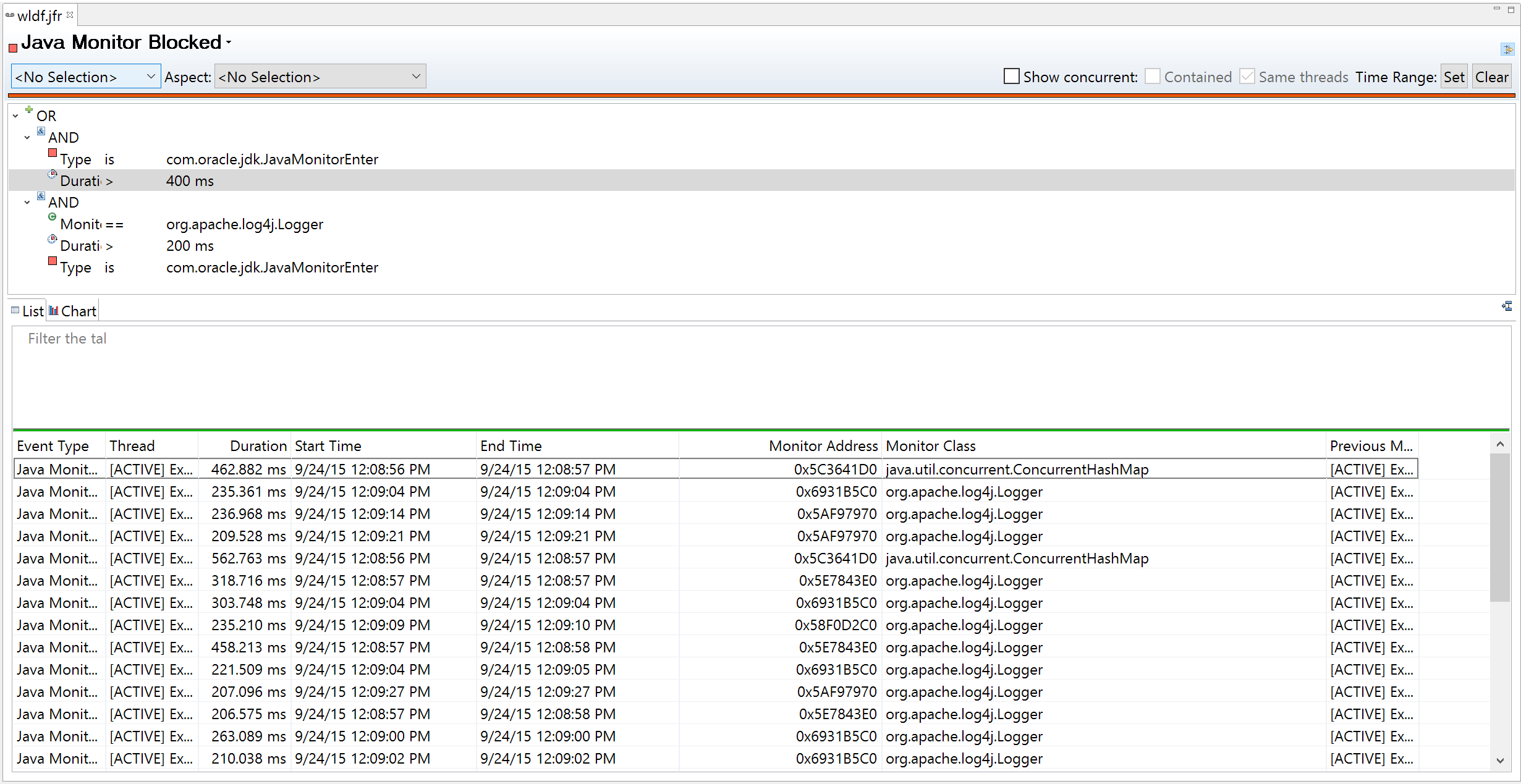This screenshot has height=784, width=1521.
Task: Select the List tab
Action: (x=28, y=311)
